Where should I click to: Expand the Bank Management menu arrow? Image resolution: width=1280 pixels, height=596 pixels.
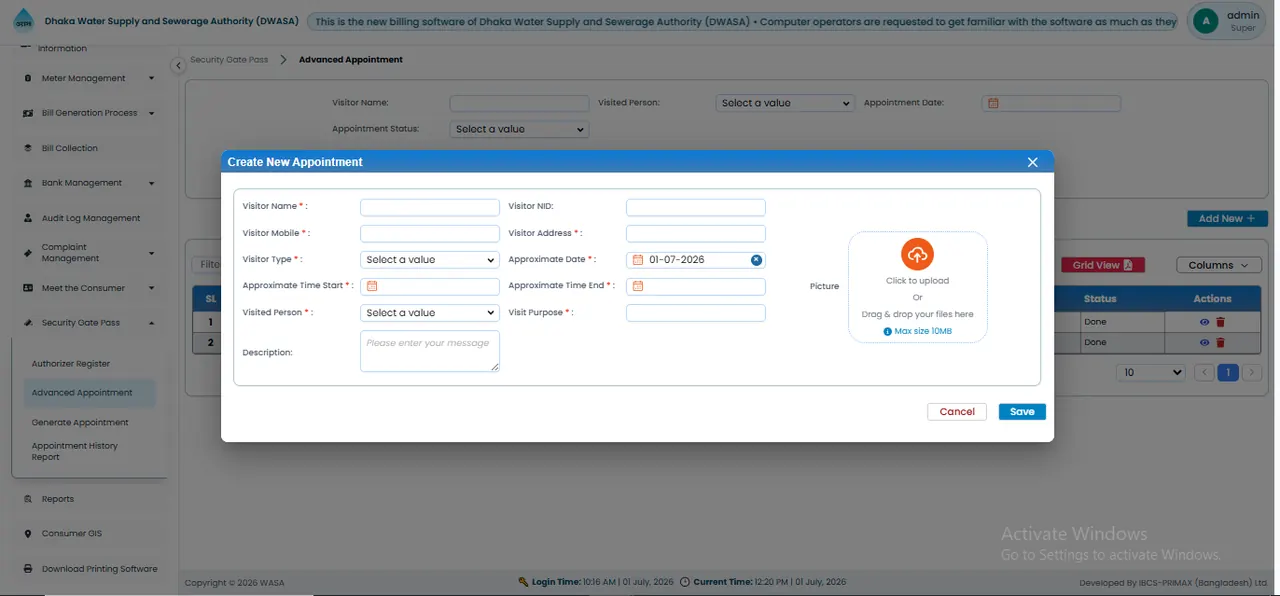[152, 183]
